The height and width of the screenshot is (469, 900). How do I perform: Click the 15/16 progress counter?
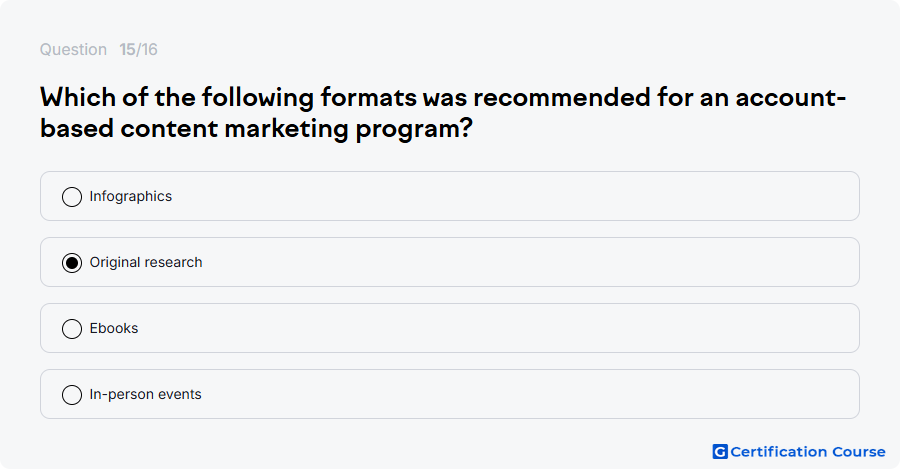click(x=138, y=50)
